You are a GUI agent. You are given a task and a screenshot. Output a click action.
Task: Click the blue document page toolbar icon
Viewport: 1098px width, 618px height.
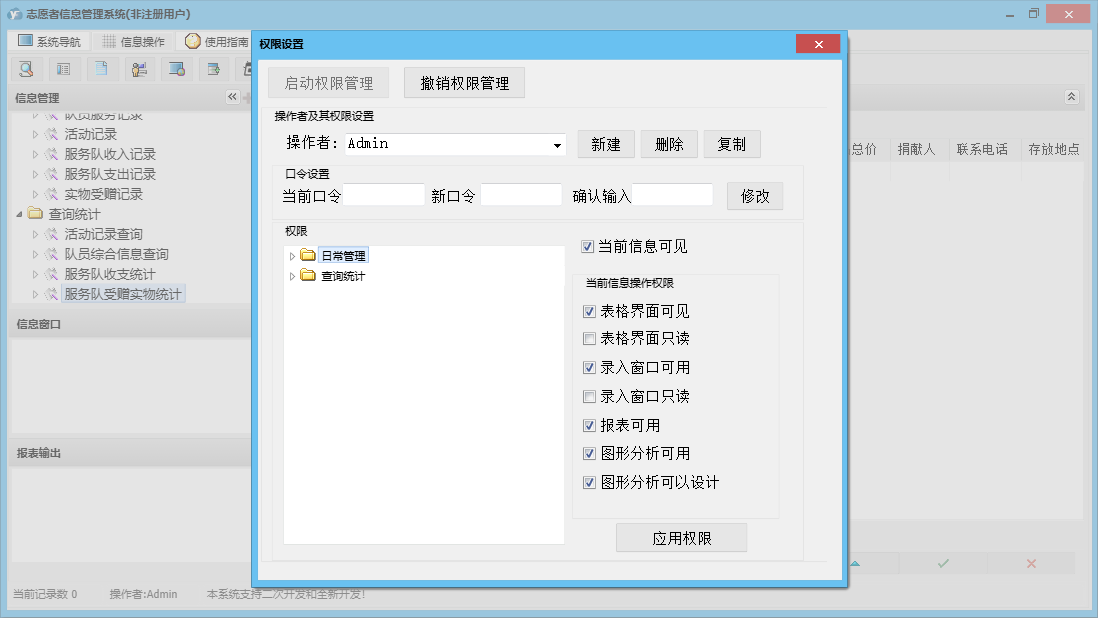click(102, 69)
